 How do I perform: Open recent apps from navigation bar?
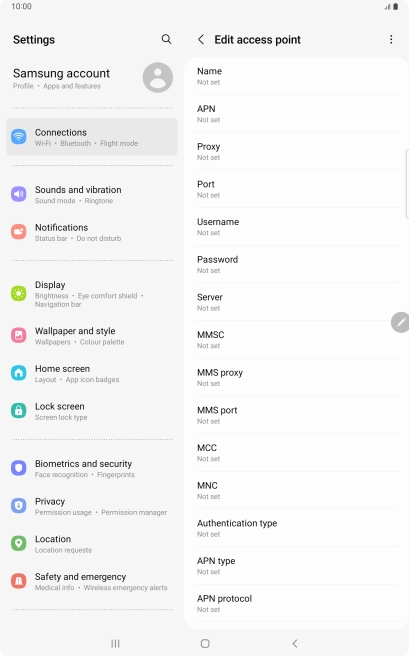coord(115,643)
